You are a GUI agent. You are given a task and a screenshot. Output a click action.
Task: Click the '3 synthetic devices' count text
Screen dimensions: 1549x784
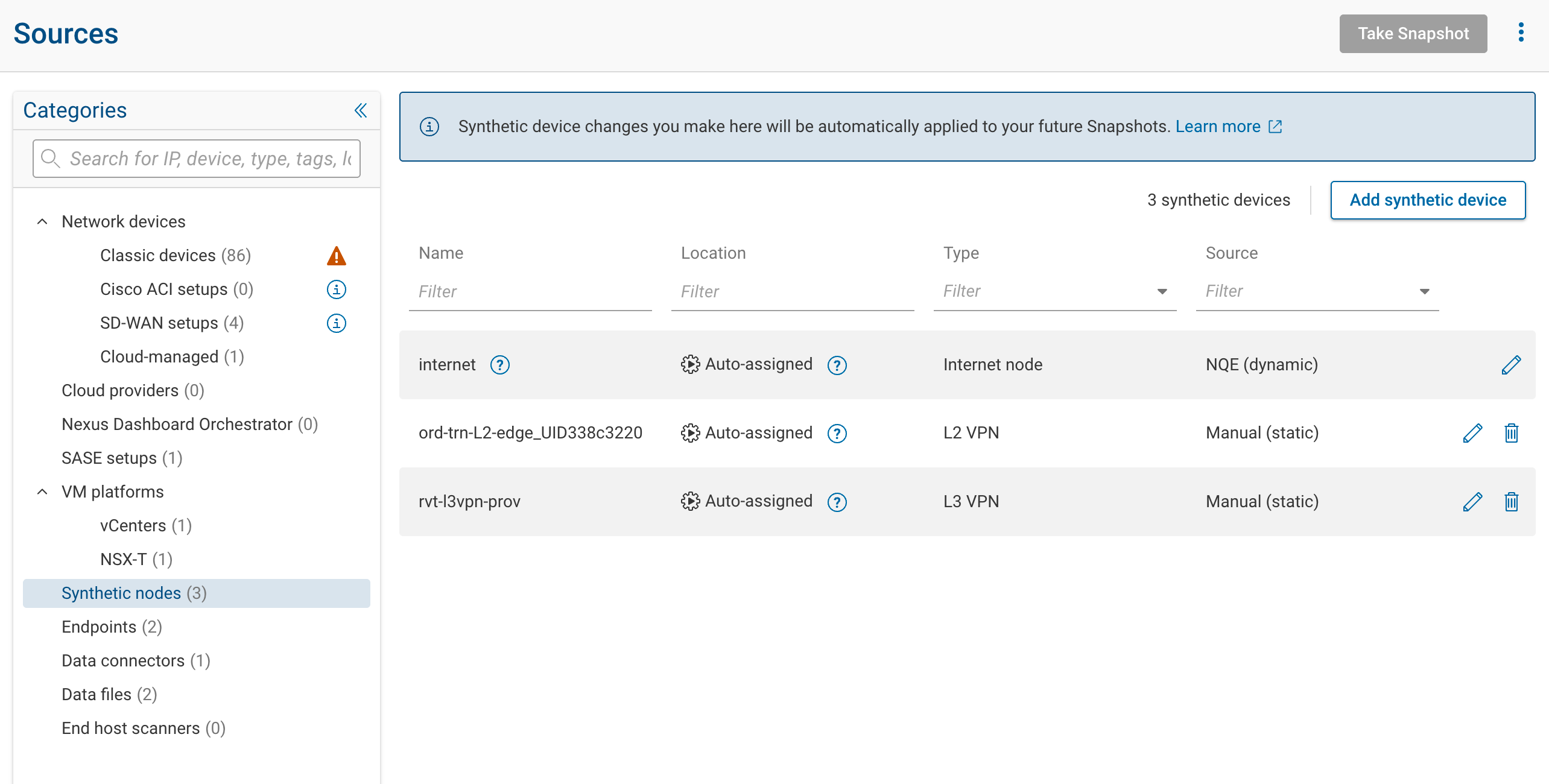click(x=1218, y=200)
